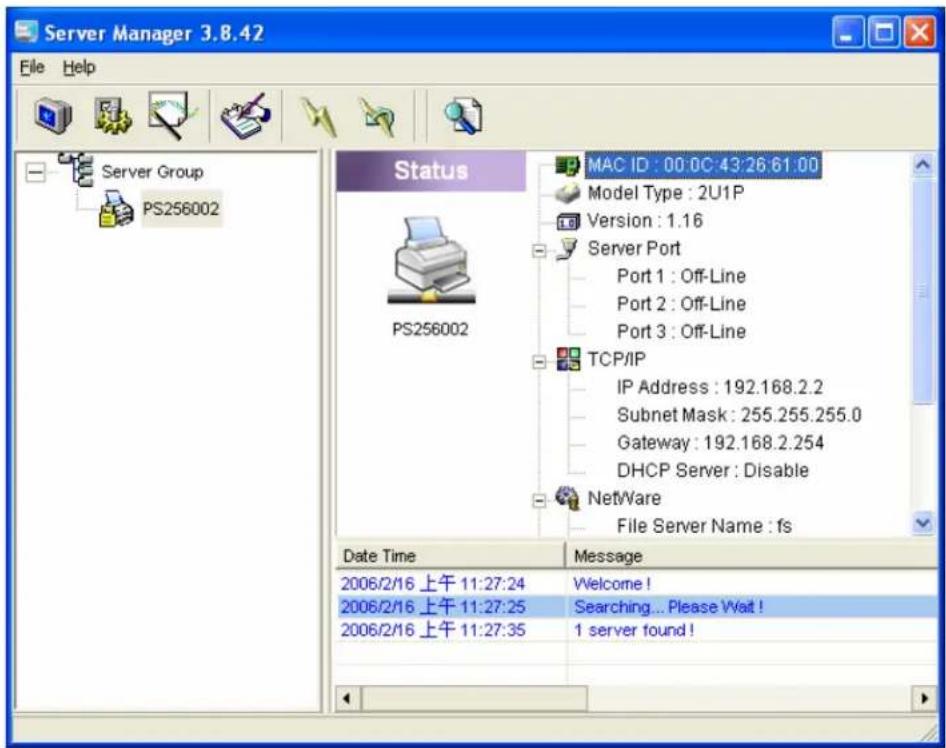Select the Subnet Mask : 255.255.255.0 row

click(x=739, y=415)
